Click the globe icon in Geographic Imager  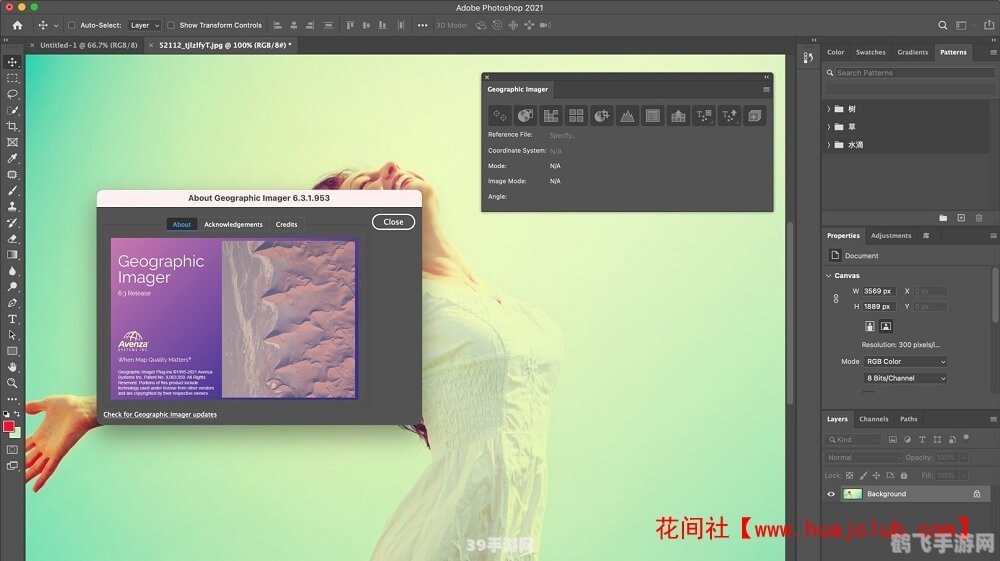525,115
